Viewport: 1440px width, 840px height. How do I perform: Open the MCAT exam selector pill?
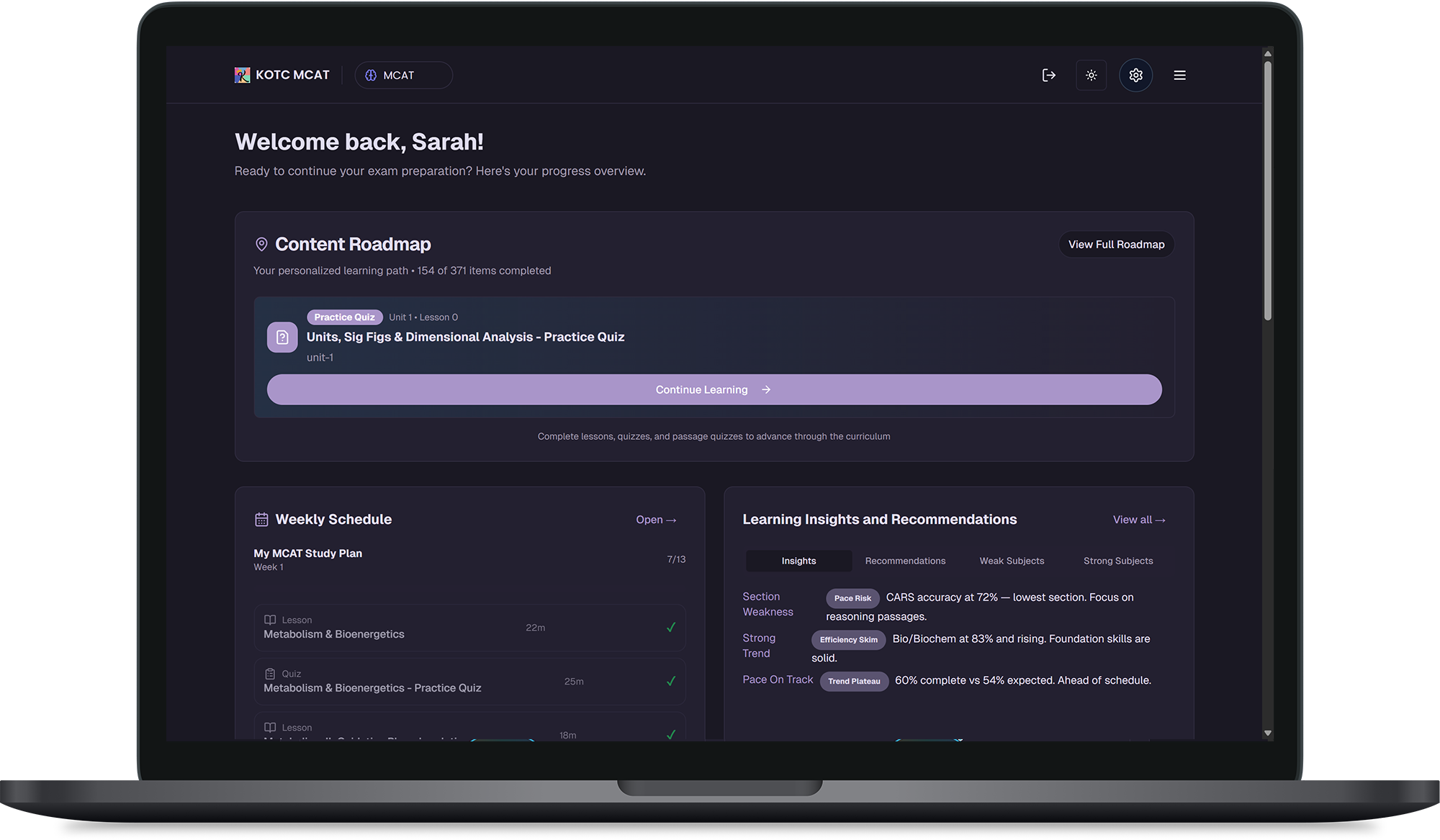coord(403,75)
